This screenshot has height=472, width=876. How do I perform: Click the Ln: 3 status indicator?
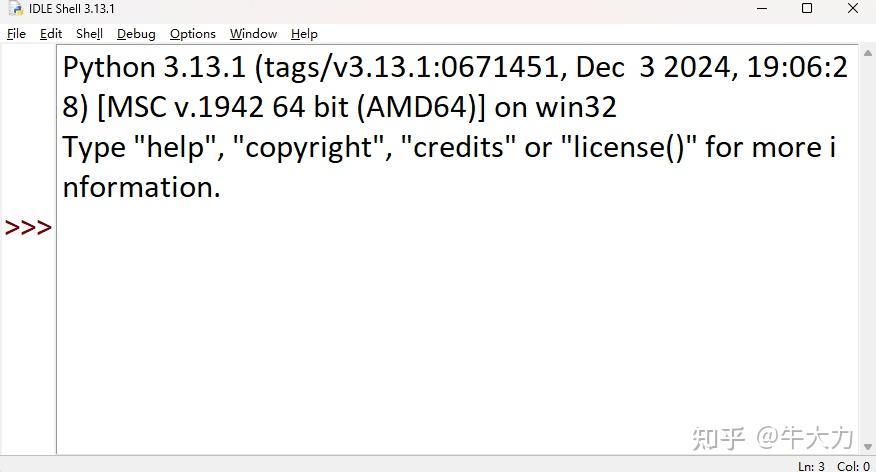(x=811, y=466)
